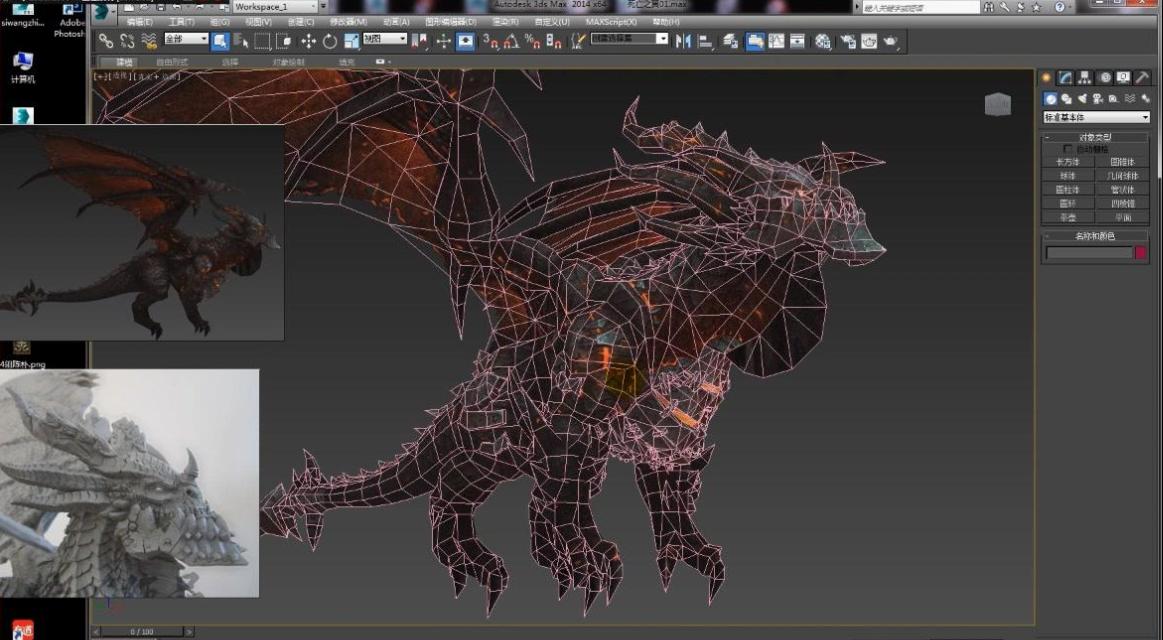Open the 修改器 (Modifiers) menu
The width and height of the screenshot is (1163, 640).
347,21
